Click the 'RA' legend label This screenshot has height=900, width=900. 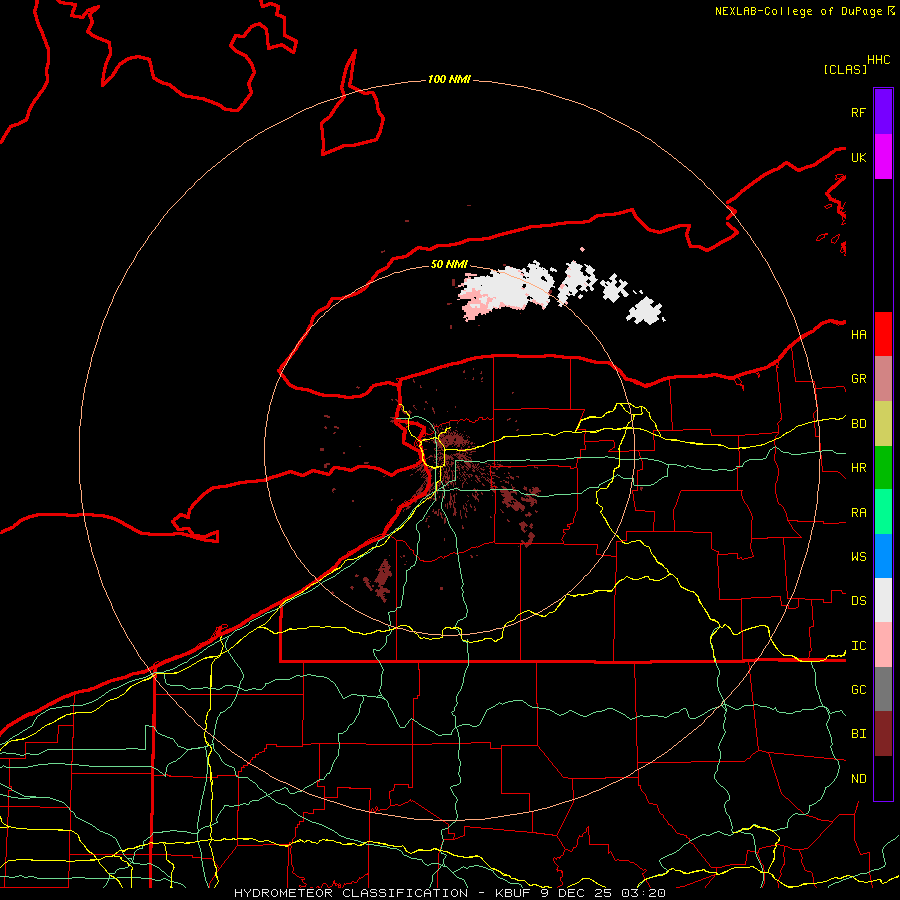coord(859,513)
